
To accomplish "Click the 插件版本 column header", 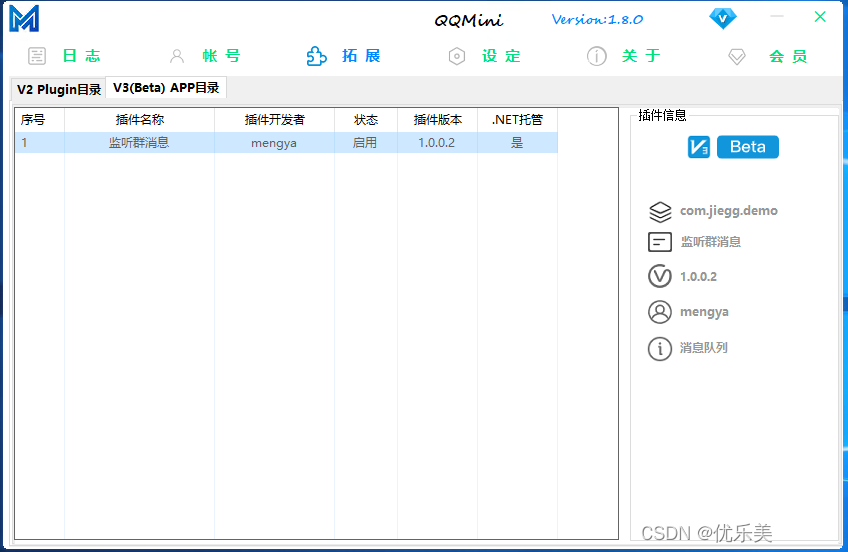I will 438,120.
